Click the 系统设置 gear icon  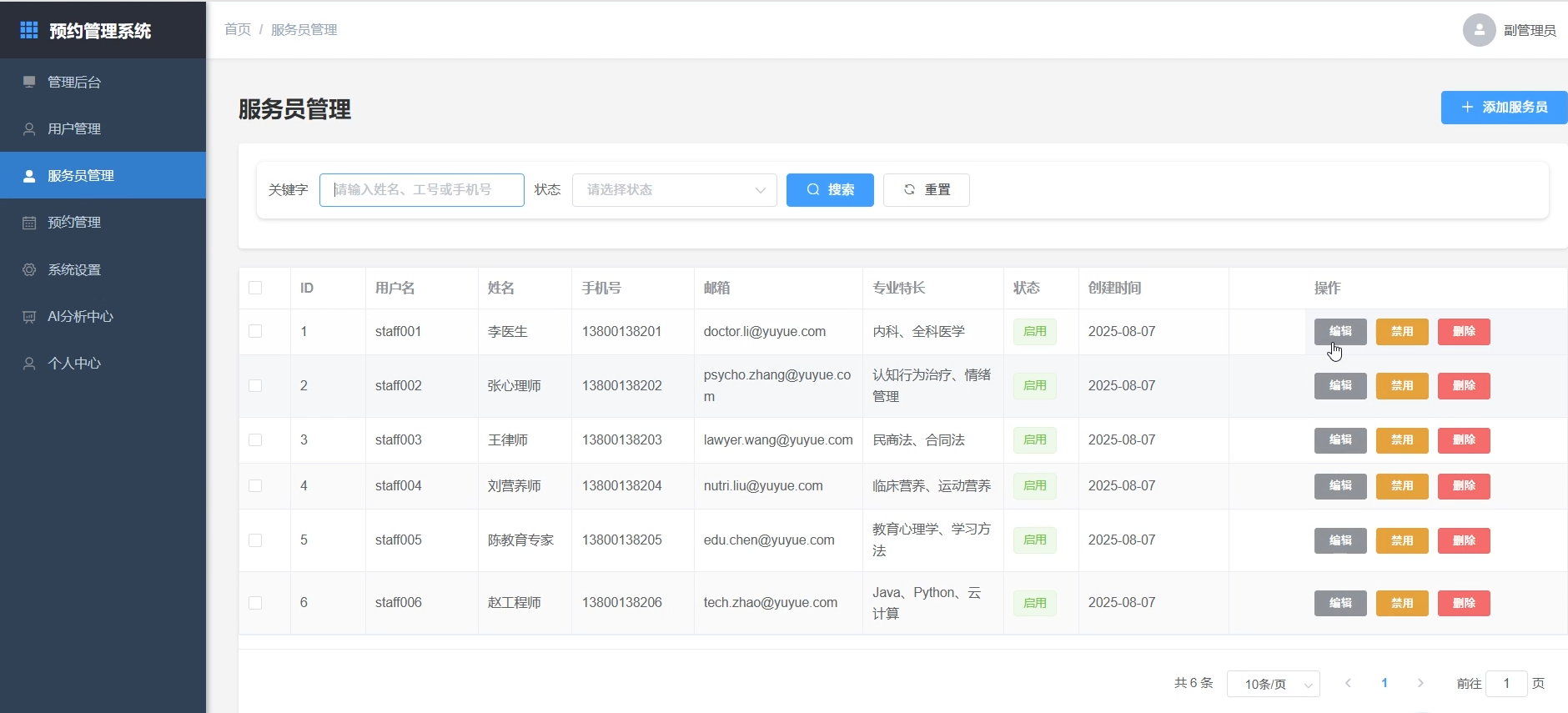coord(29,269)
